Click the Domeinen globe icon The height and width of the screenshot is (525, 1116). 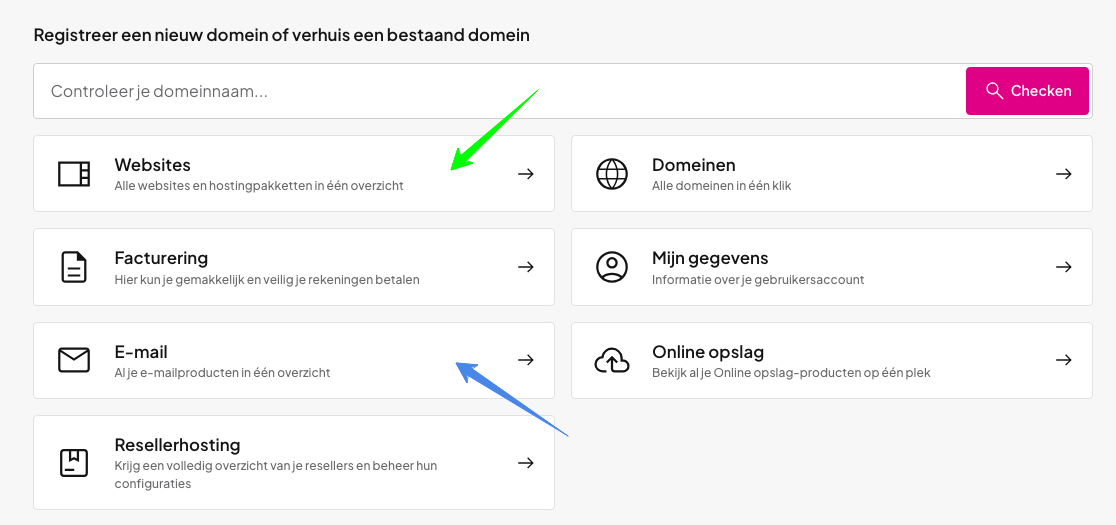point(611,174)
